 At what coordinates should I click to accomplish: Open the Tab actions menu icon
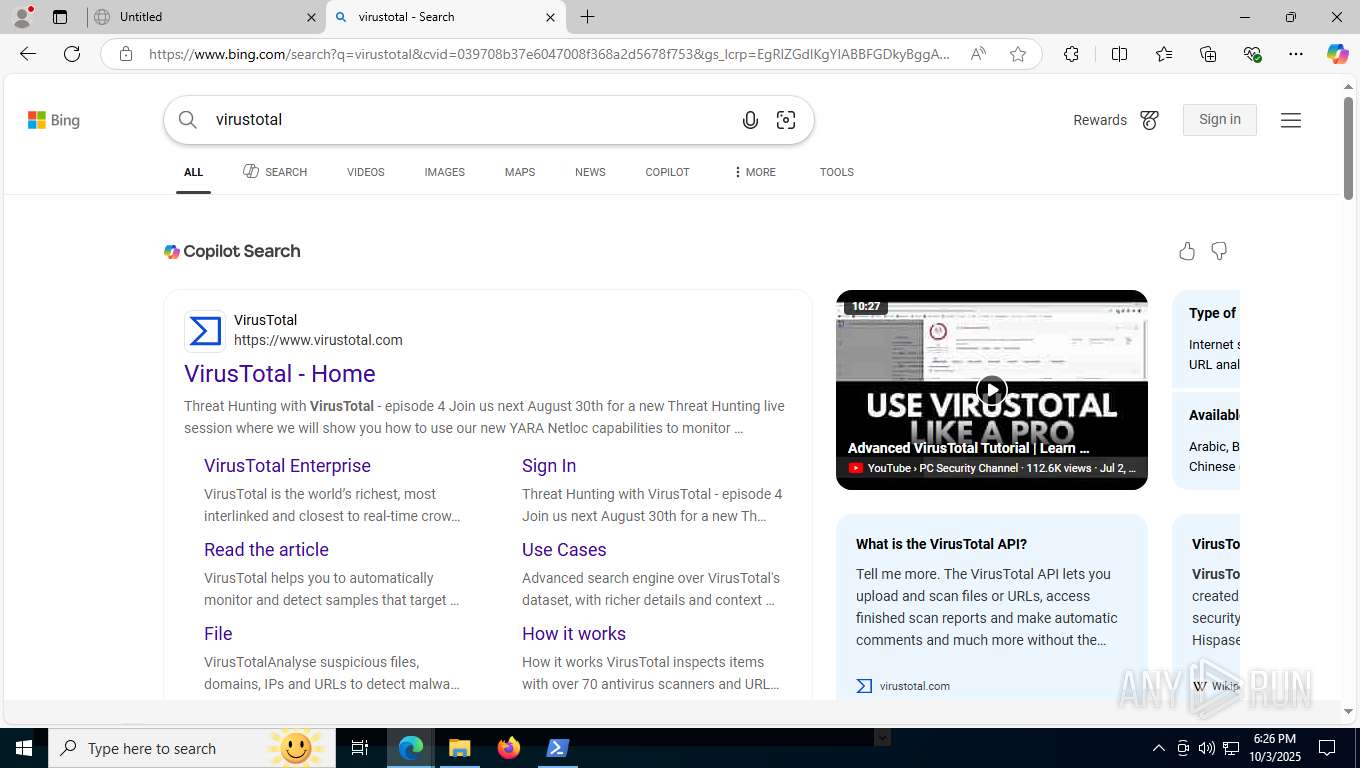click(x=60, y=17)
